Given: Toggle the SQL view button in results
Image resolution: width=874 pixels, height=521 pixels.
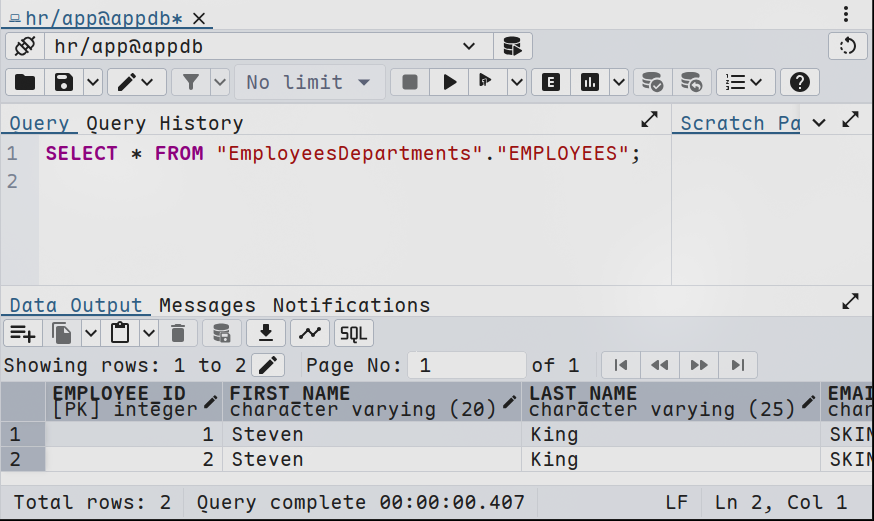Looking at the screenshot, I should (x=353, y=333).
